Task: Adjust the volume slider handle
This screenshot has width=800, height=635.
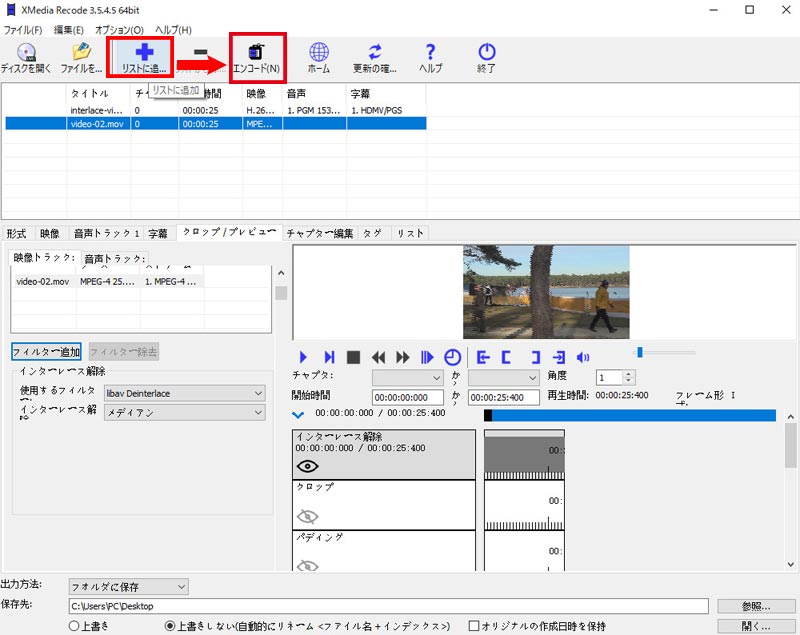Action: click(x=640, y=352)
